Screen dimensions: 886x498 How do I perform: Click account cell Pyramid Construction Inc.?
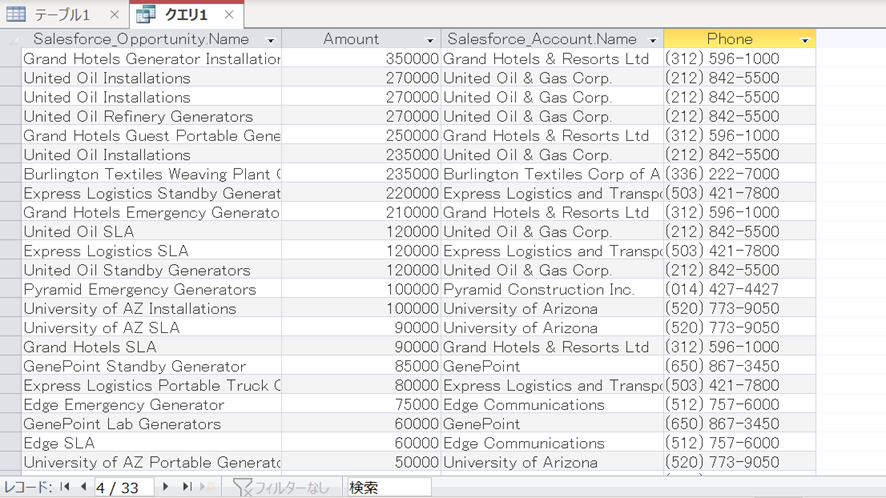click(552, 289)
